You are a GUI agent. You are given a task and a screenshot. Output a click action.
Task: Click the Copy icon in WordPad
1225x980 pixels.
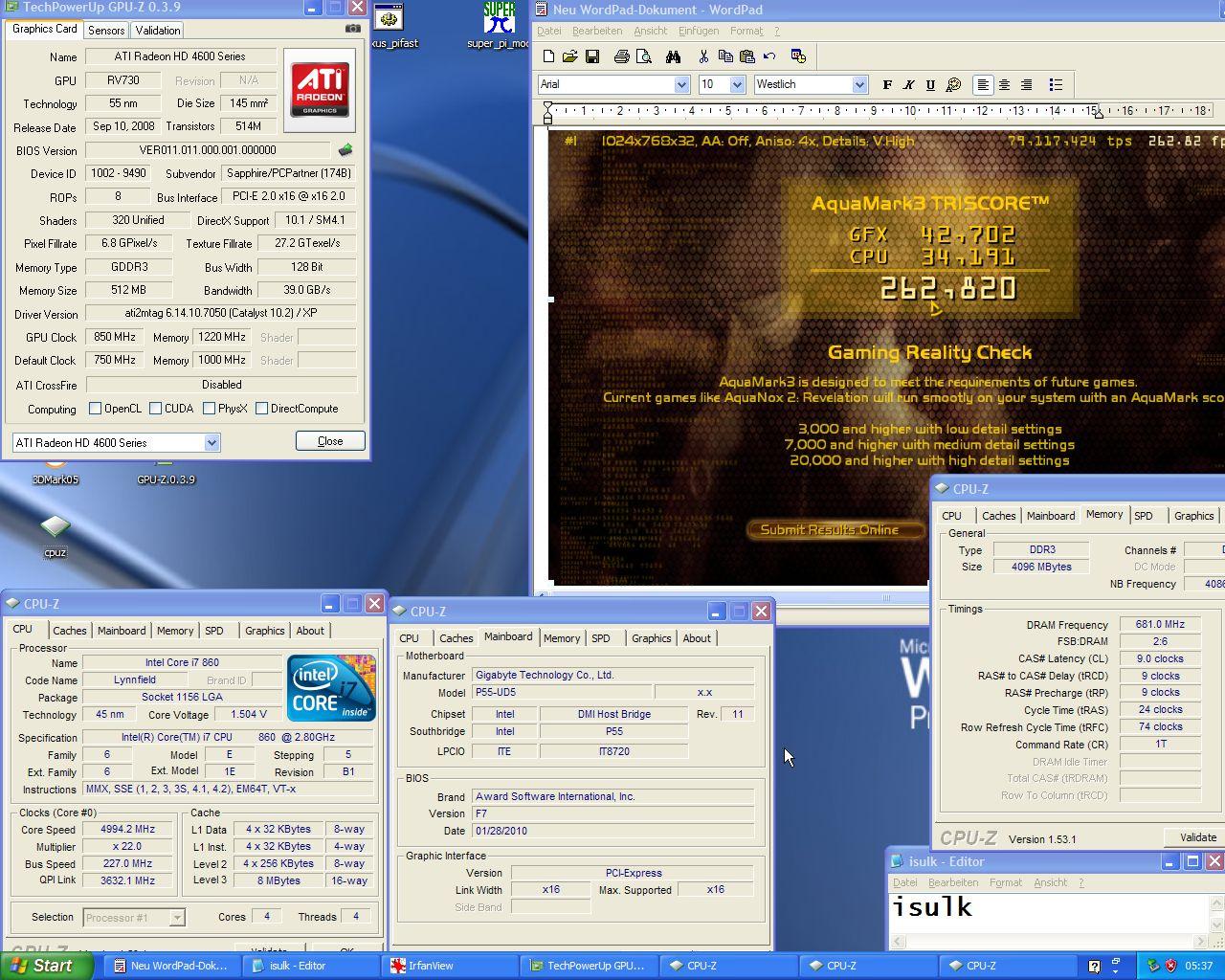pos(725,56)
